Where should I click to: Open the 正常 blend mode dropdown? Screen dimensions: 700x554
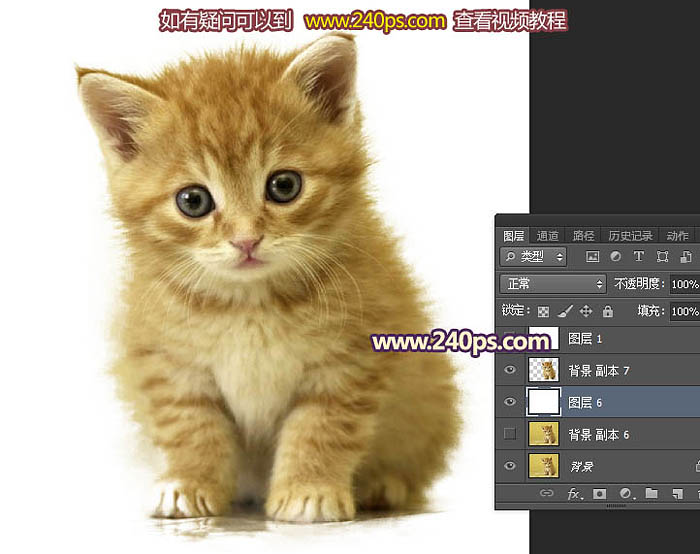click(x=553, y=284)
